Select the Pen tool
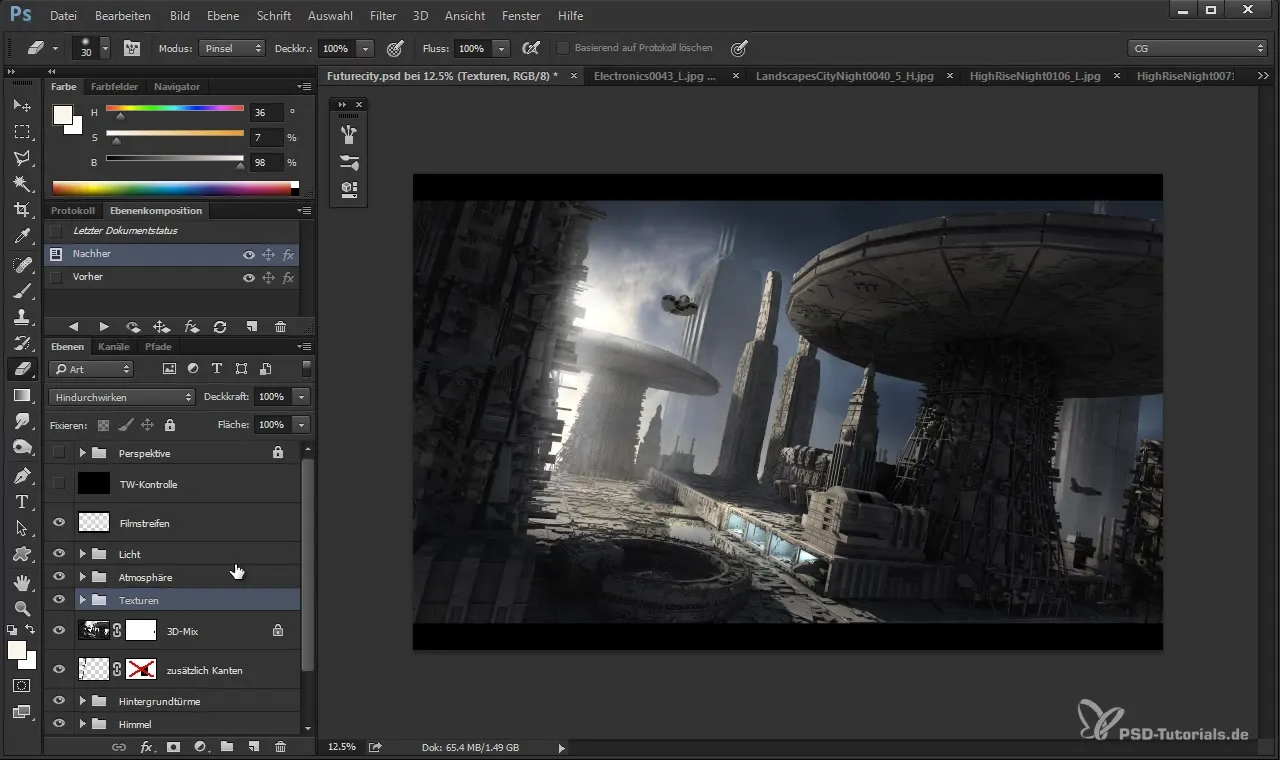 21,475
